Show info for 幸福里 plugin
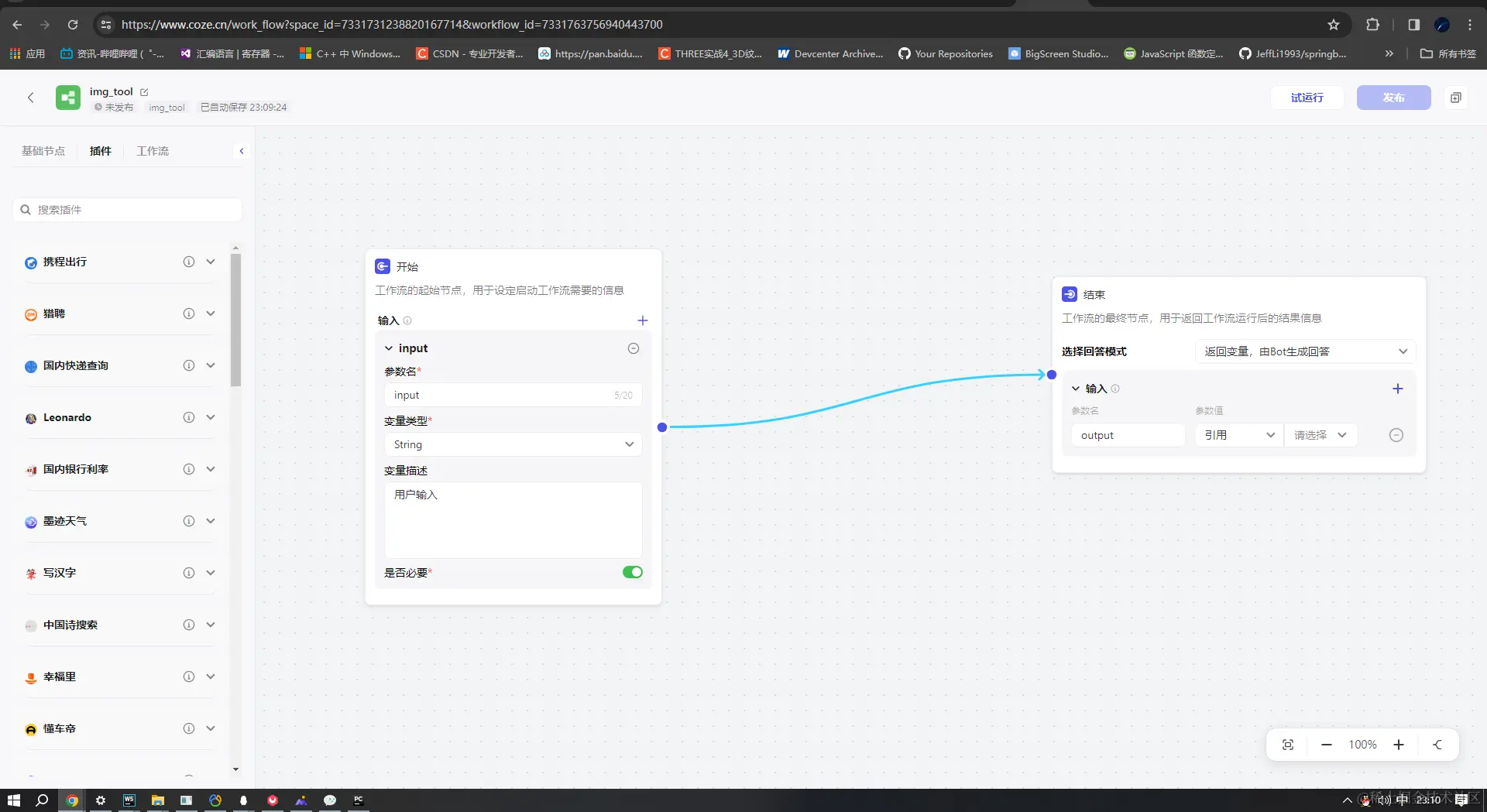Screen dimensions: 1487x812 point(188,677)
